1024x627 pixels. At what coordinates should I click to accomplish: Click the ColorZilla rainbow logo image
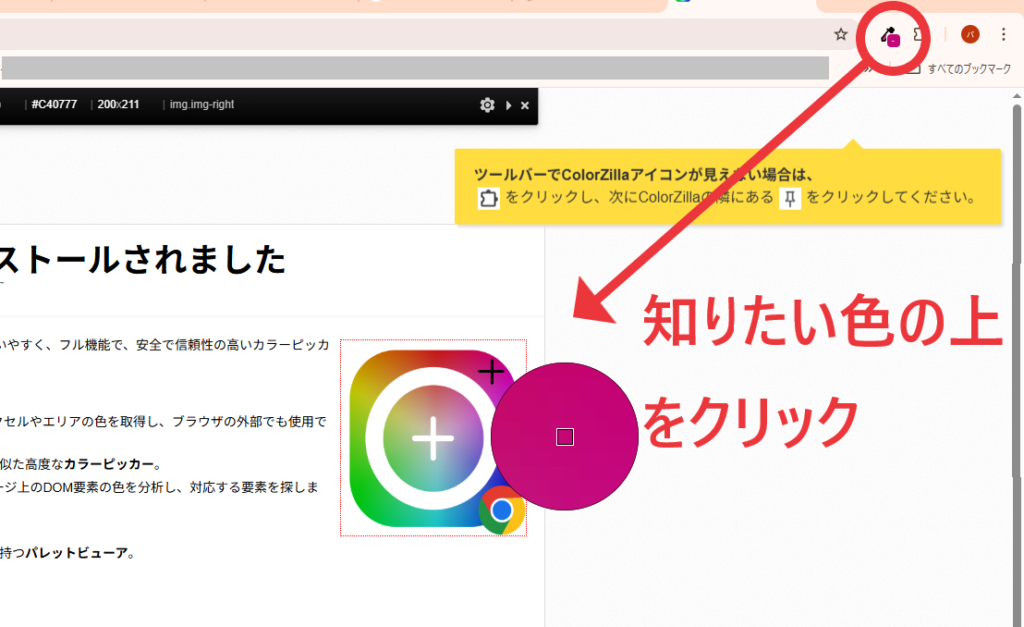[434, 438]
